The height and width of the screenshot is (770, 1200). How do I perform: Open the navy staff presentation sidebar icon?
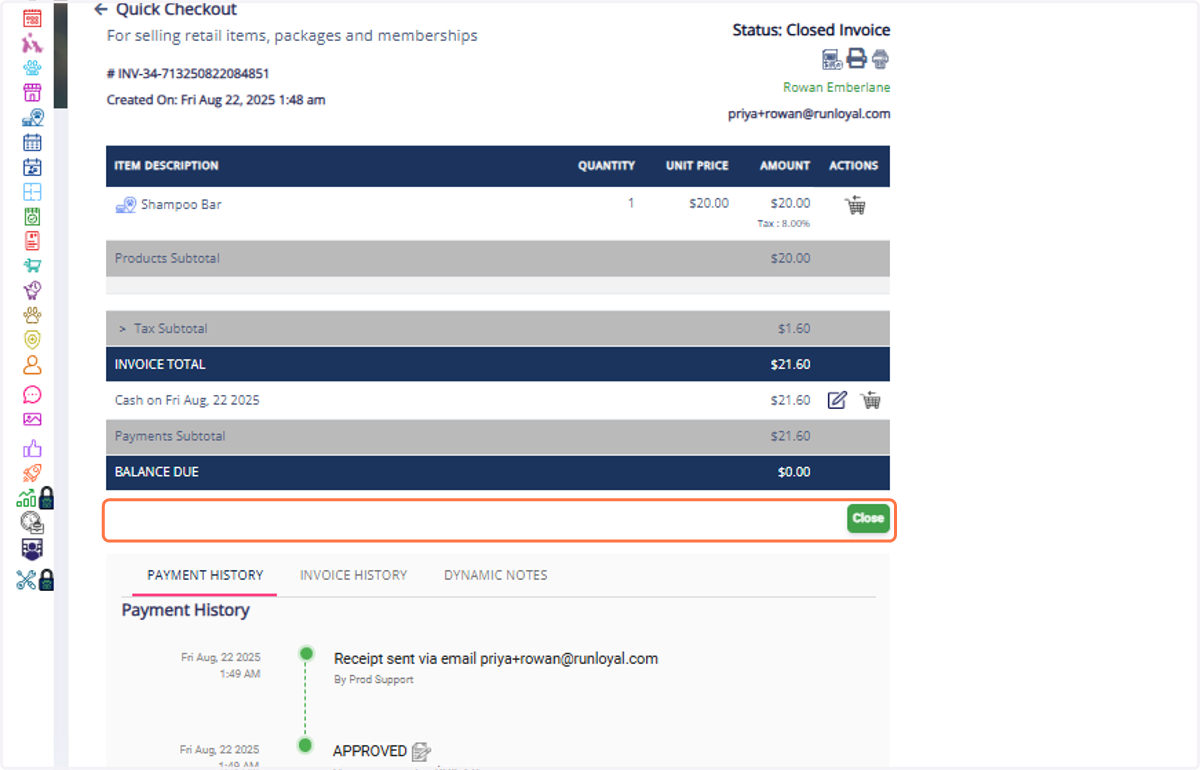pos(32,549)
